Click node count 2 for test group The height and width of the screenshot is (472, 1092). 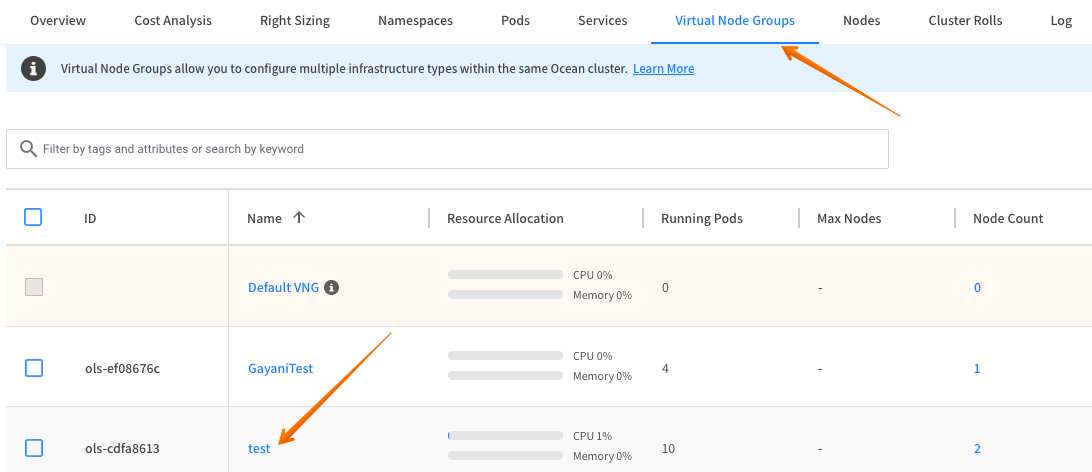coord(977,449)
